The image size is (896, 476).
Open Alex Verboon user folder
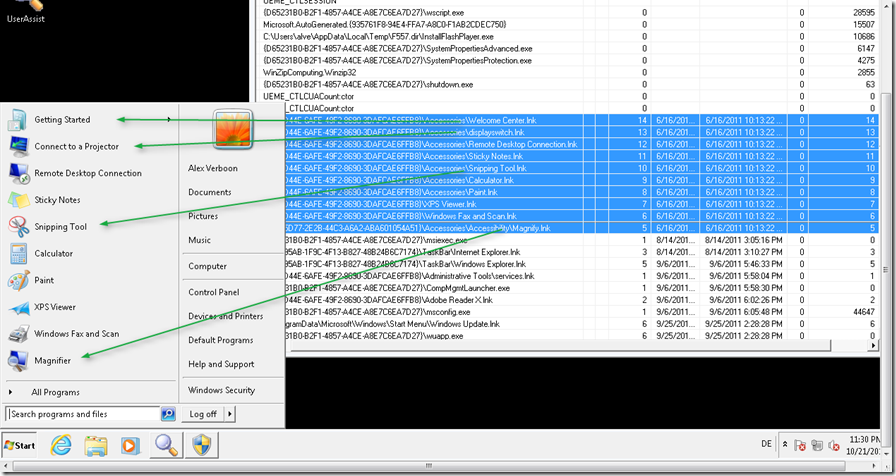213,169
